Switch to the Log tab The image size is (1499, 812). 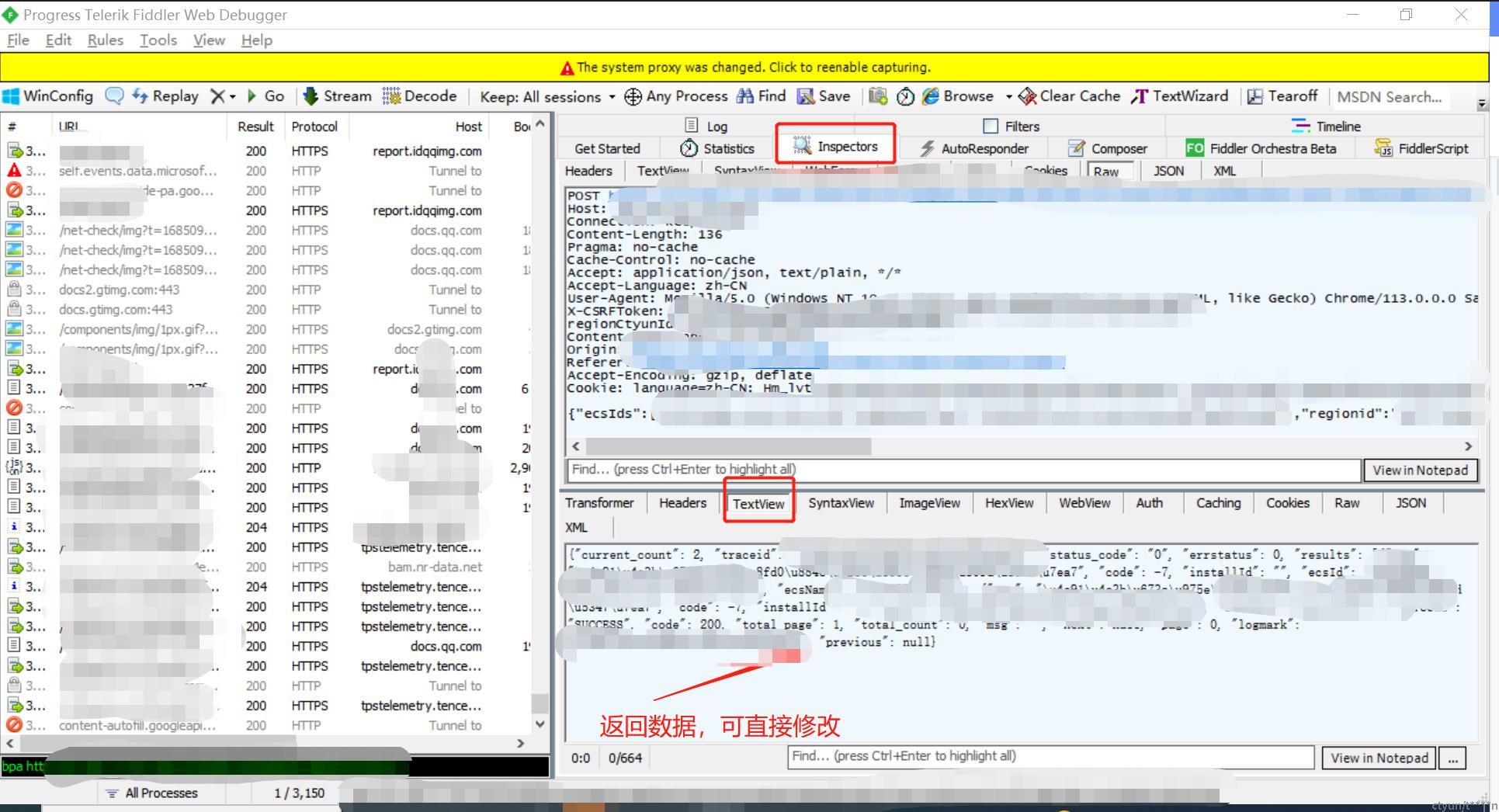click(x=706, y=126)
